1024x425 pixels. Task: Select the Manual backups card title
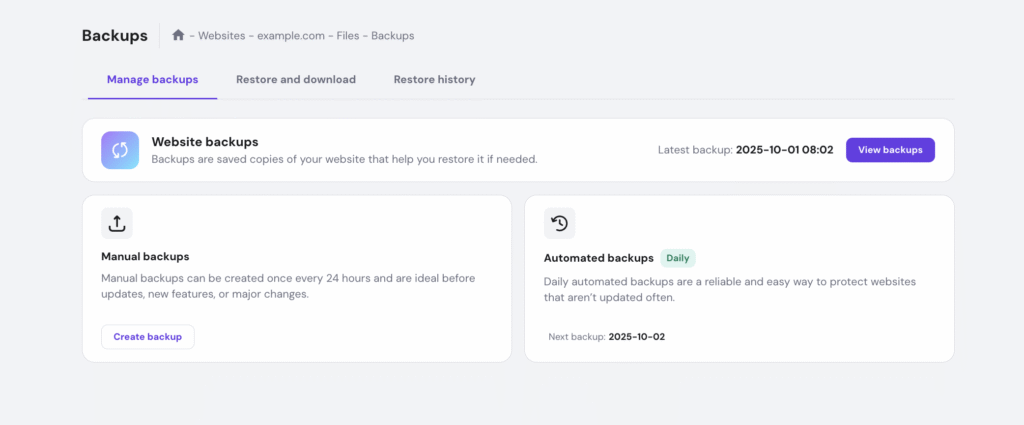145,257
